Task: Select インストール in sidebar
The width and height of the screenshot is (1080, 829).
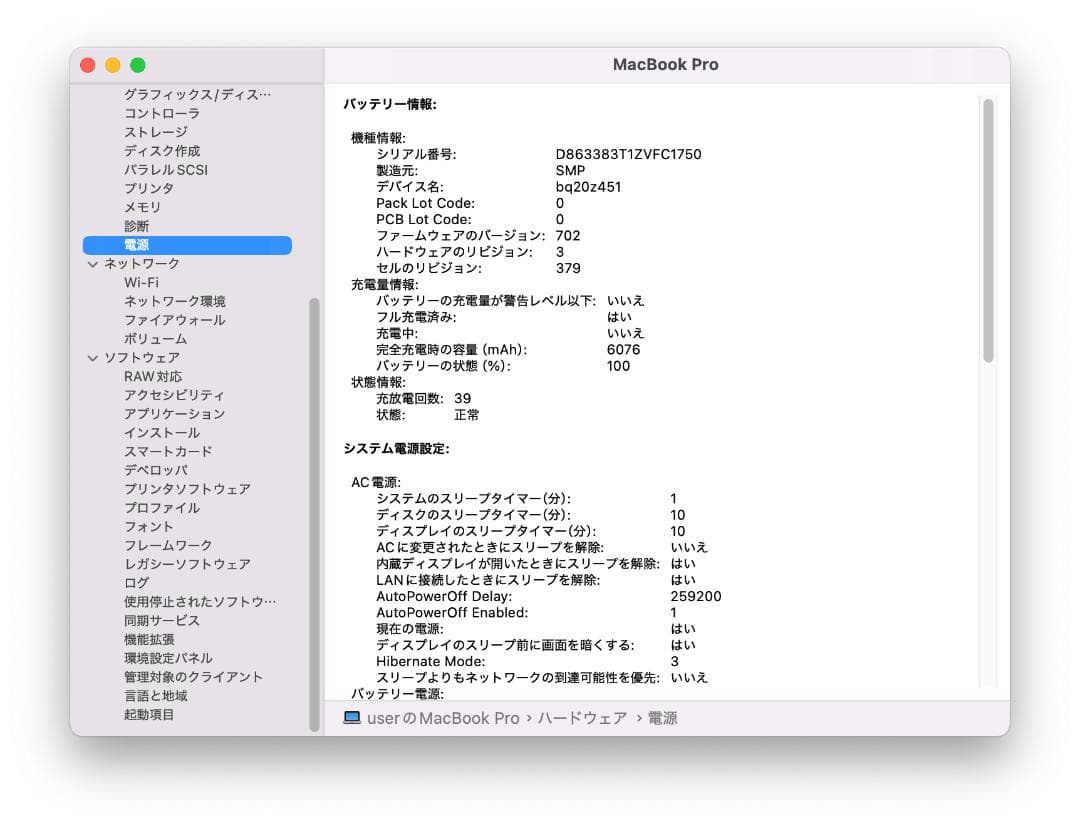Action: (162, 433)
